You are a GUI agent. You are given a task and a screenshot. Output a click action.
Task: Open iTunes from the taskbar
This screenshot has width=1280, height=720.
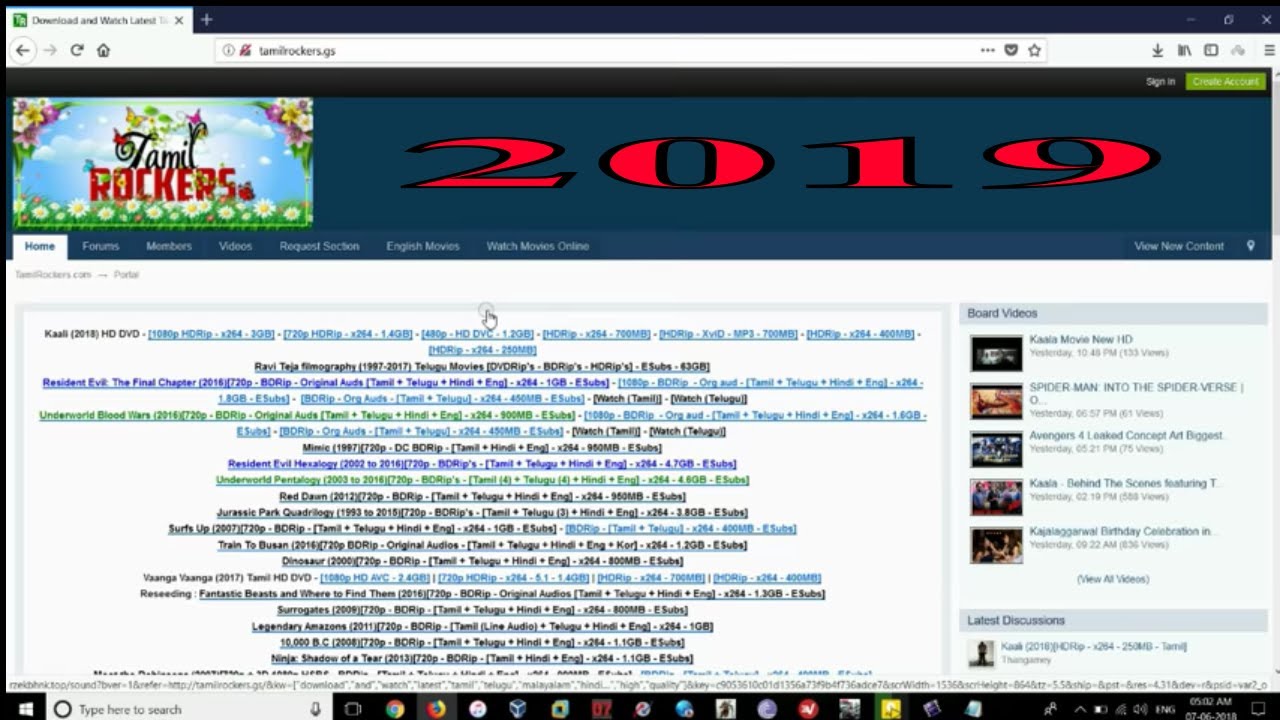[x=477, y=709]
